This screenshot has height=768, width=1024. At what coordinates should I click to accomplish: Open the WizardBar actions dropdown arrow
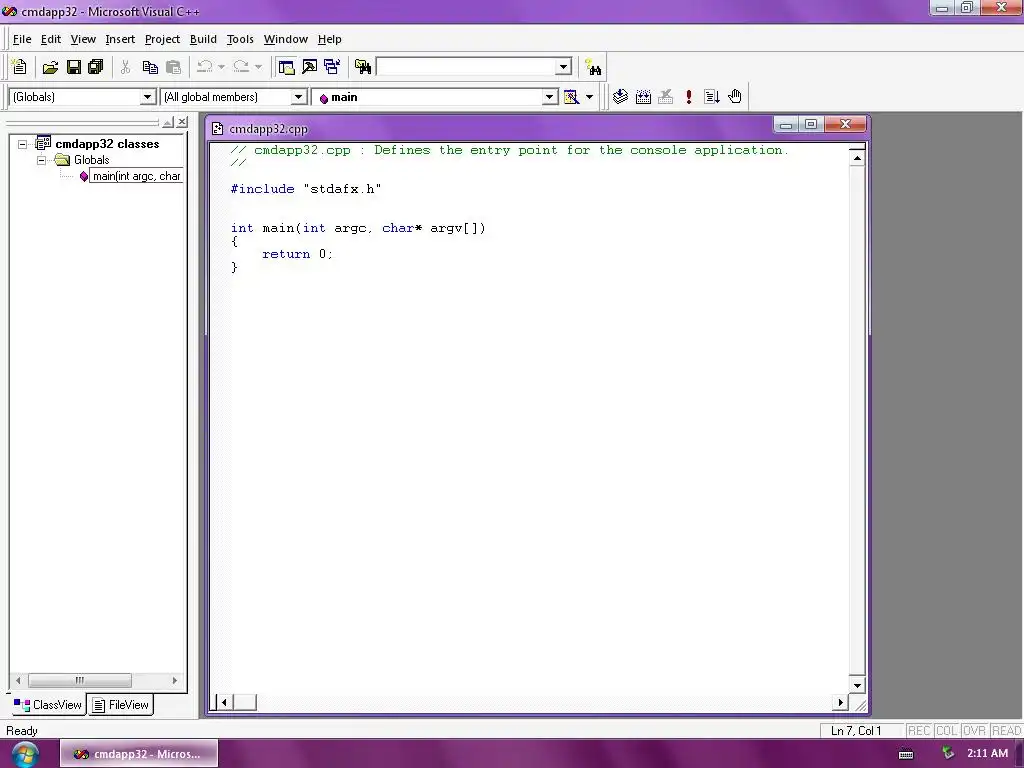(x=589, y=97)
